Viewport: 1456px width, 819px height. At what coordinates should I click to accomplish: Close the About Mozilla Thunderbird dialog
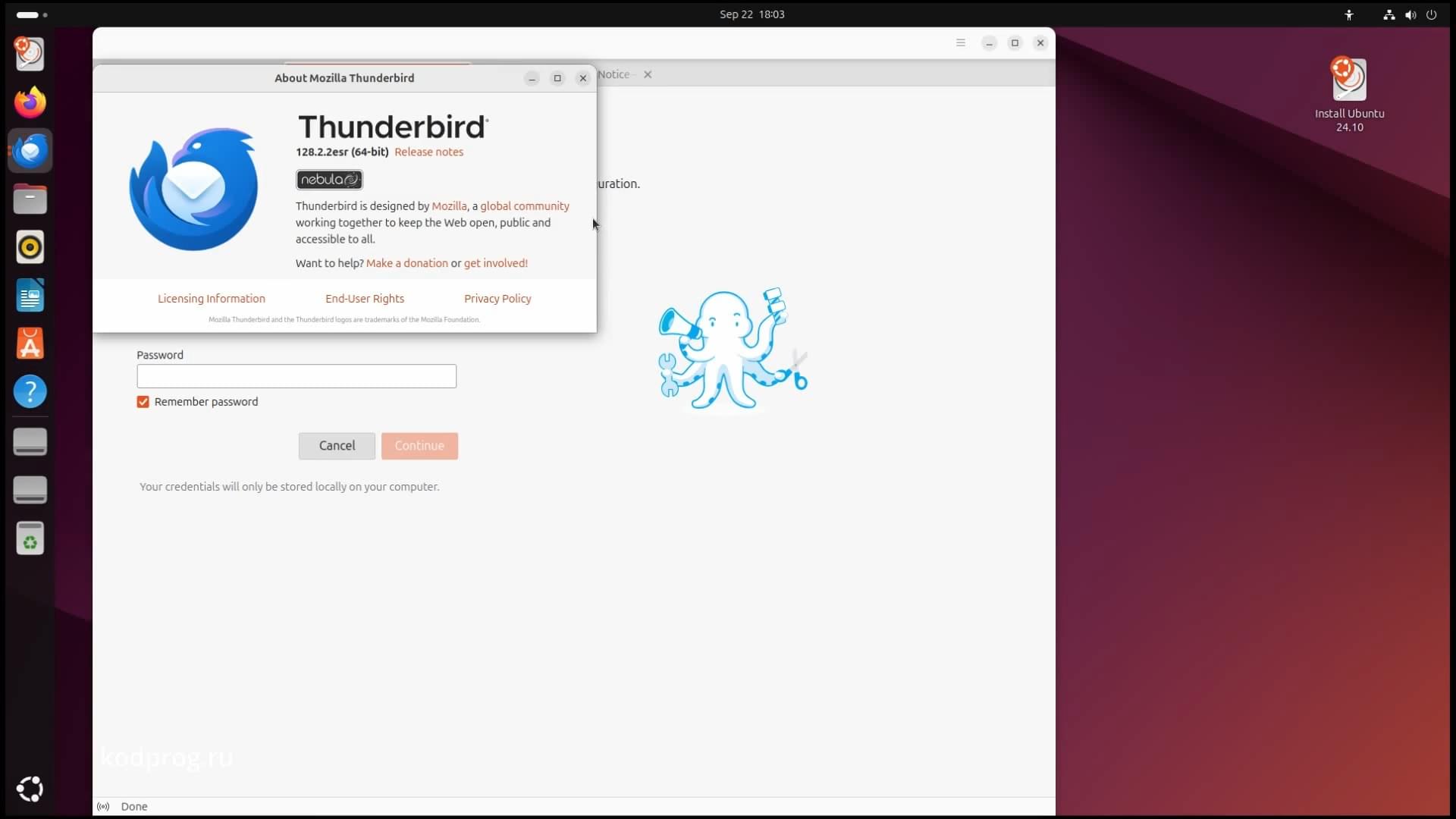(582, 78)
